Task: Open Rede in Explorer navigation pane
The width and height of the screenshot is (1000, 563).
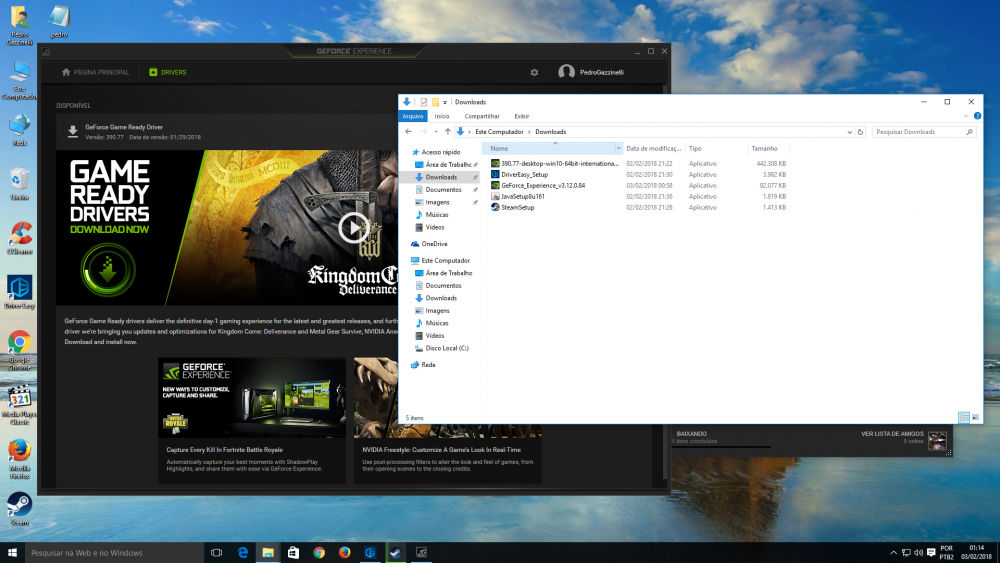Action: [x=423, y=365]
